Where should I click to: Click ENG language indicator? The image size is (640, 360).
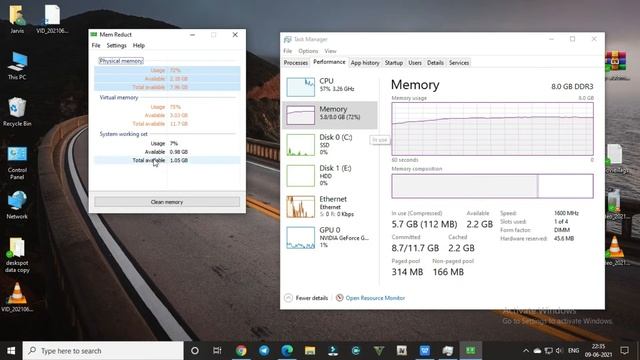pyautogui.click(x=573, y=351)
